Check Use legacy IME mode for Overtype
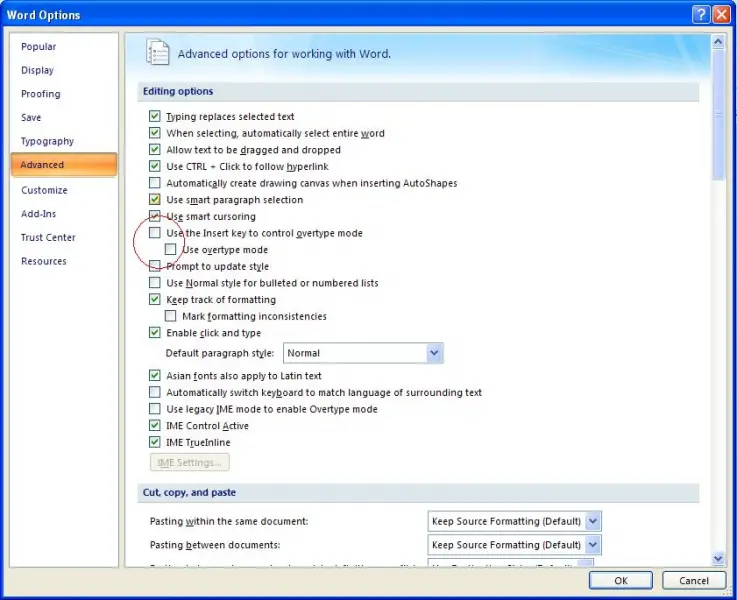The height and width of the screenshot is (600, 737). tap(155, 409)
